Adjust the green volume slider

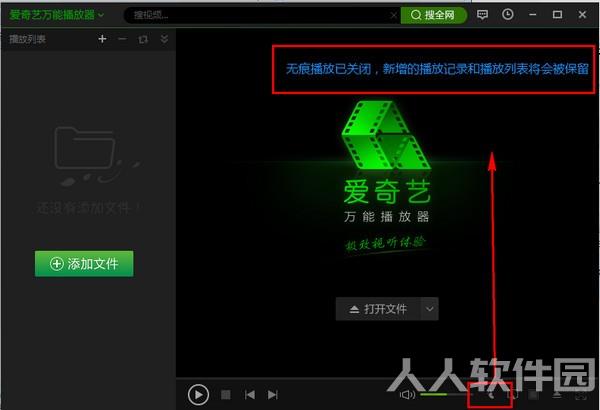coord(446,394)
